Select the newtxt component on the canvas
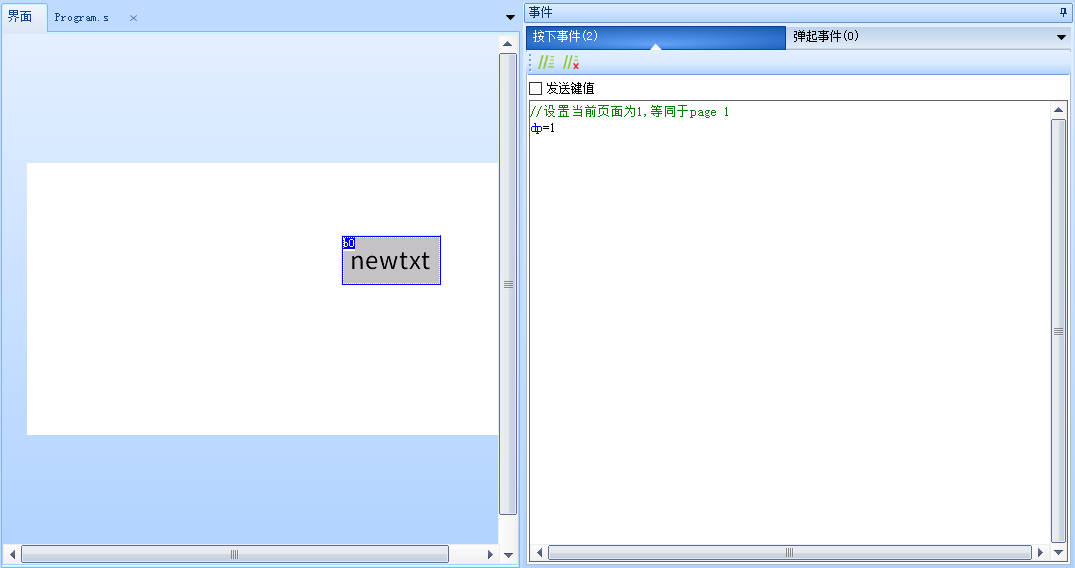Image resolution: width=1075 pixels, height=568 pixels. tap(391, 261)
